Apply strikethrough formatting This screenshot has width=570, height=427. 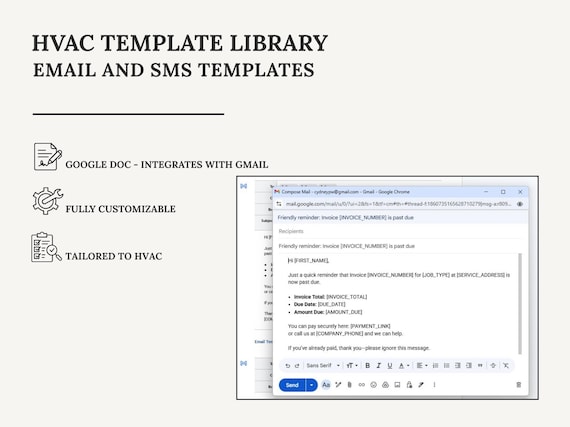[x=493, y=366]
